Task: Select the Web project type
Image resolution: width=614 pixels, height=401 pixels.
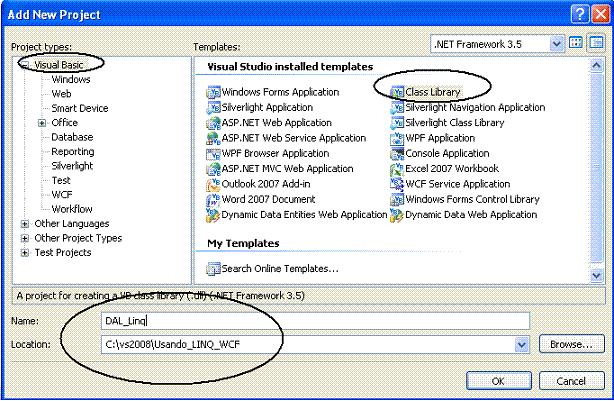Action: (x=61, y=94)
